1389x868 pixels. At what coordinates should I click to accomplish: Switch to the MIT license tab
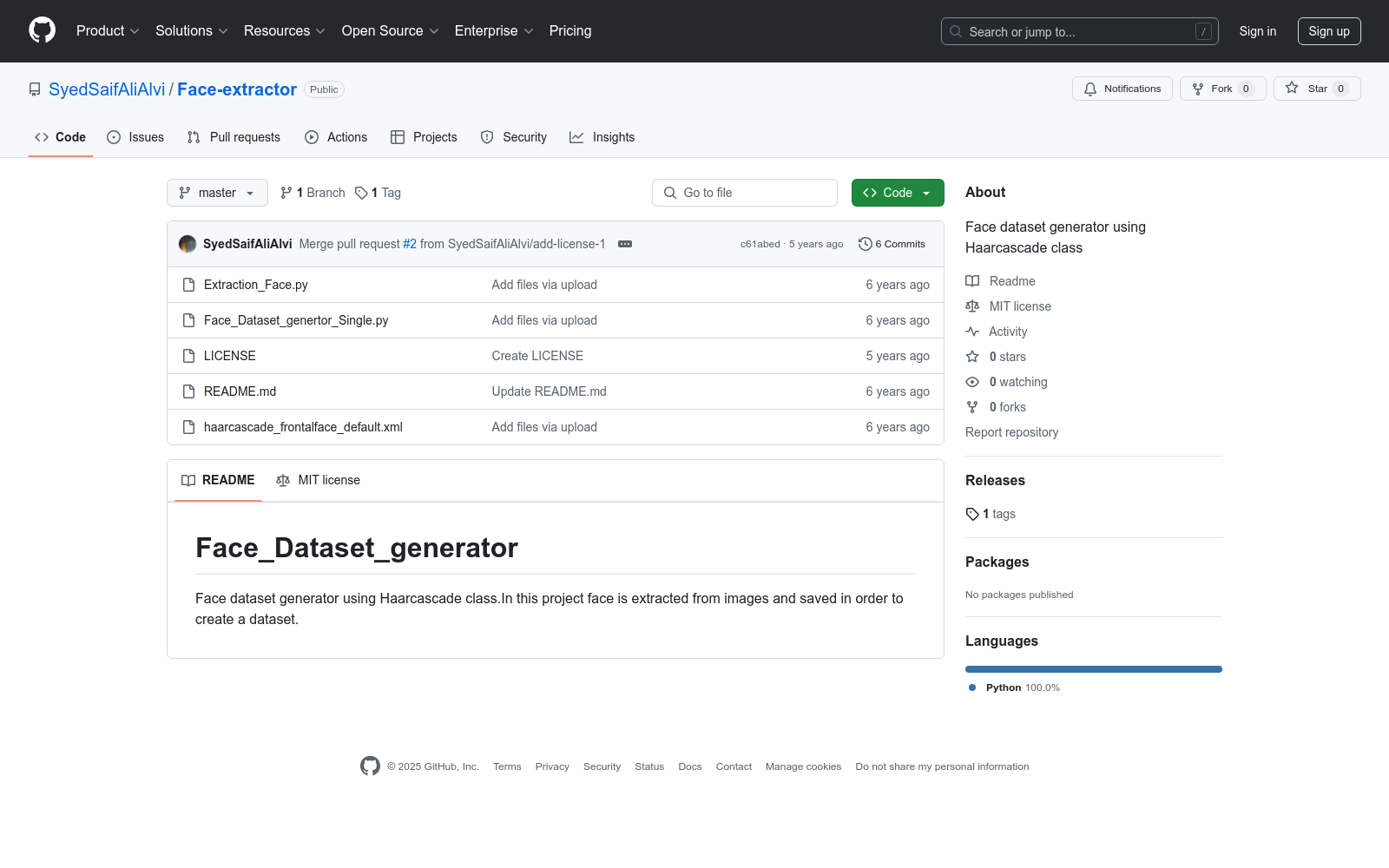coord(318,480)
